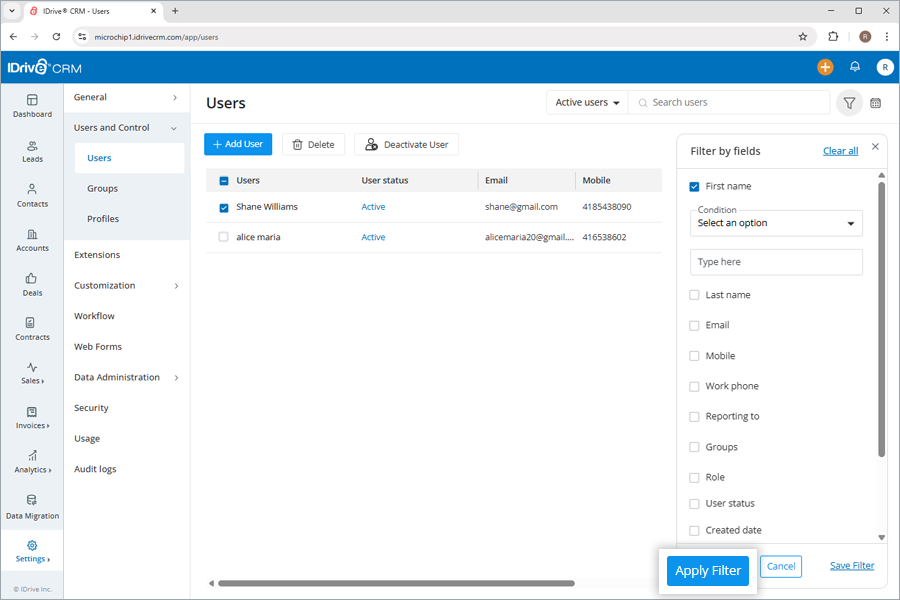Open the Condition Select an option dropdown
Image resolution: width=900 pixels, height=600 pixels.
776,223
